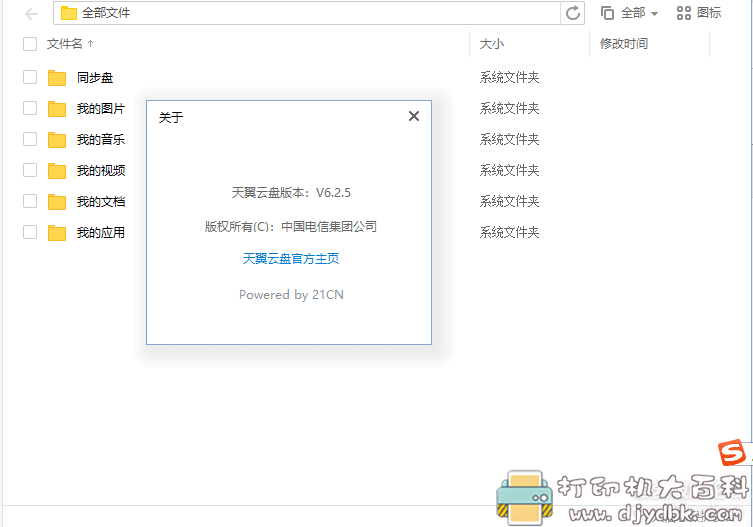Check the 我的应用 folder checkbox

click(30, 233)
